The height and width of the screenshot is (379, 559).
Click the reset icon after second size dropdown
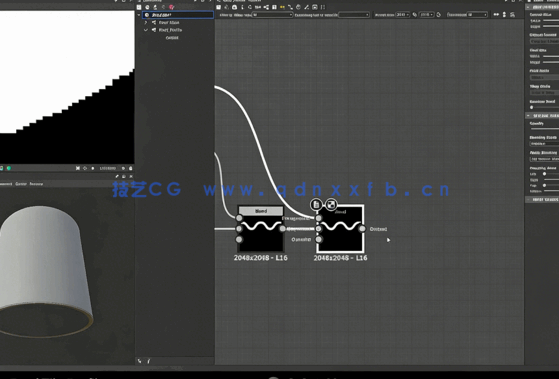pyautogui.click(x=439, y=15)
